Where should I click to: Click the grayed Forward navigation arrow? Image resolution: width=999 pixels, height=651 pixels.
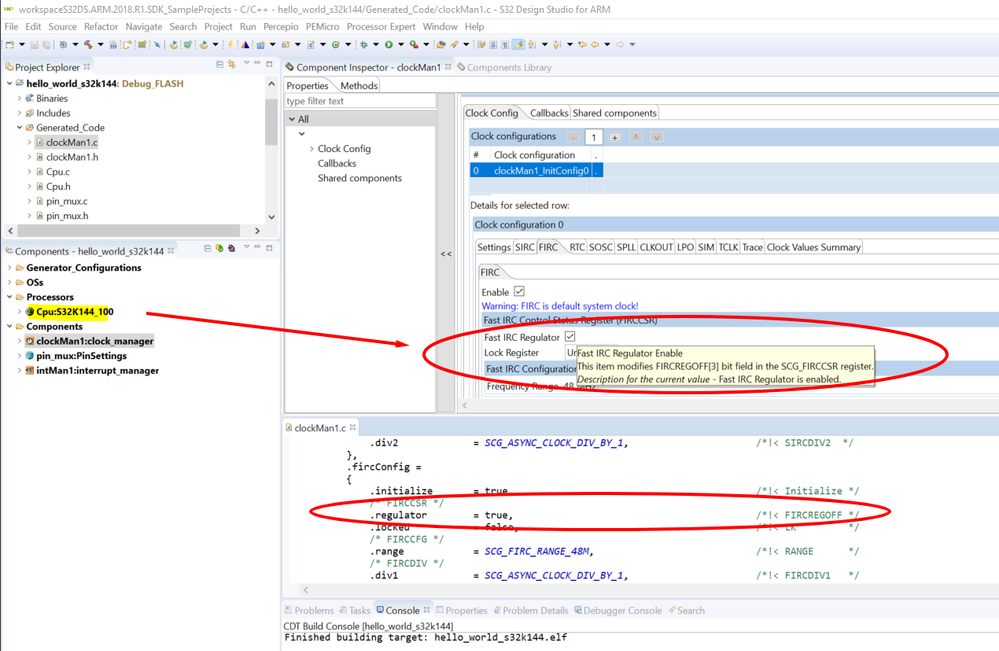pos(620,45)
